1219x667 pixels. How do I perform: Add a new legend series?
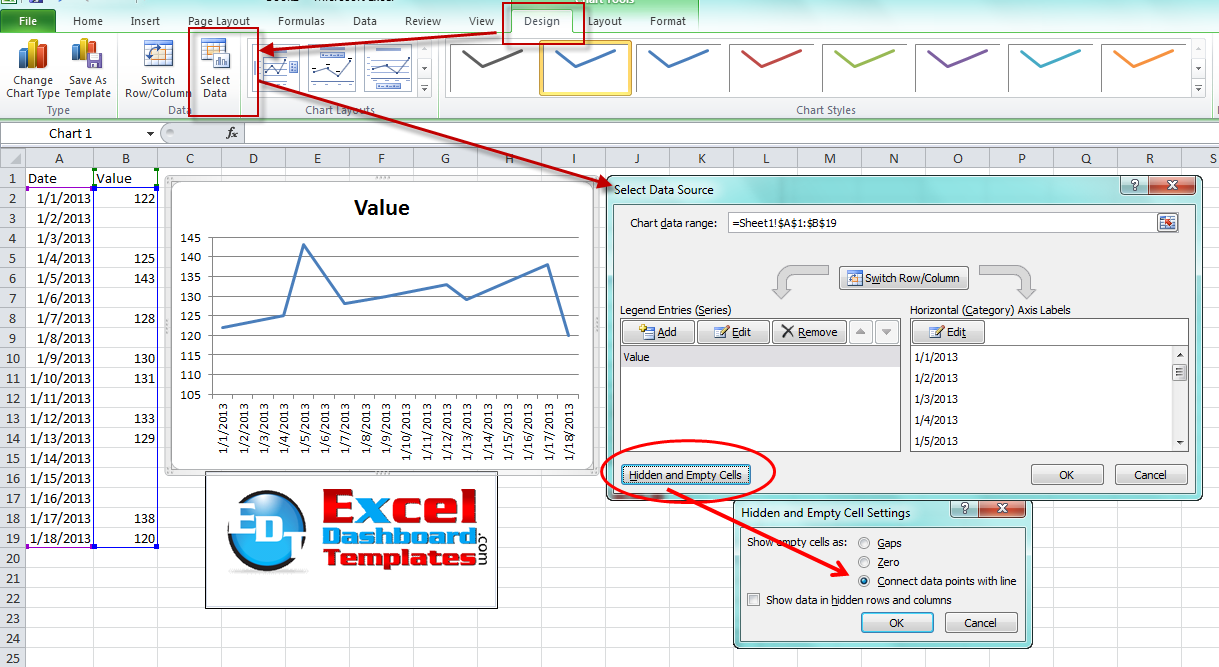657,332
